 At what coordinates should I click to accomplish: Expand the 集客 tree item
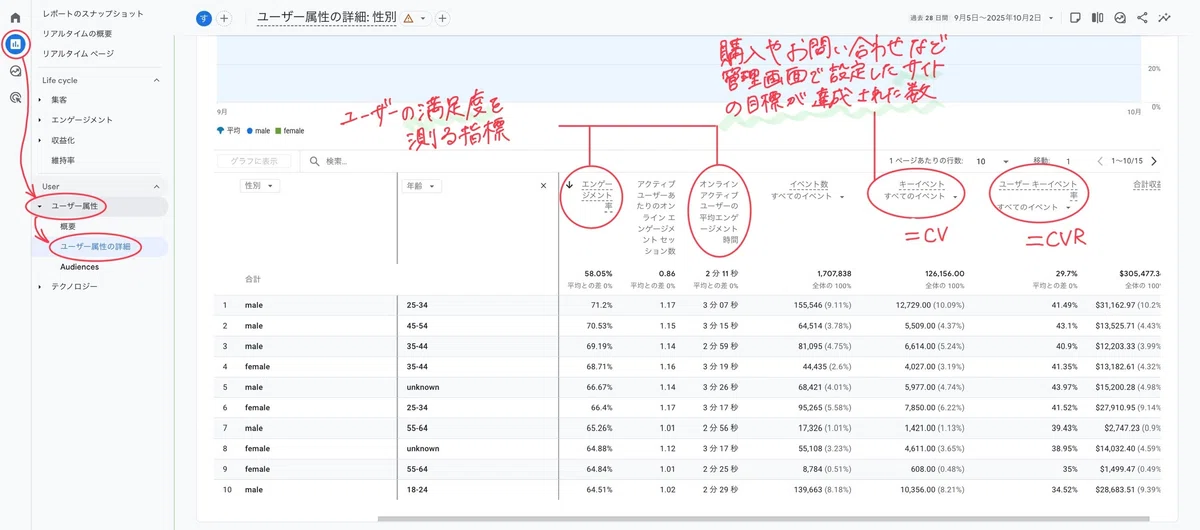pos(40,100)
